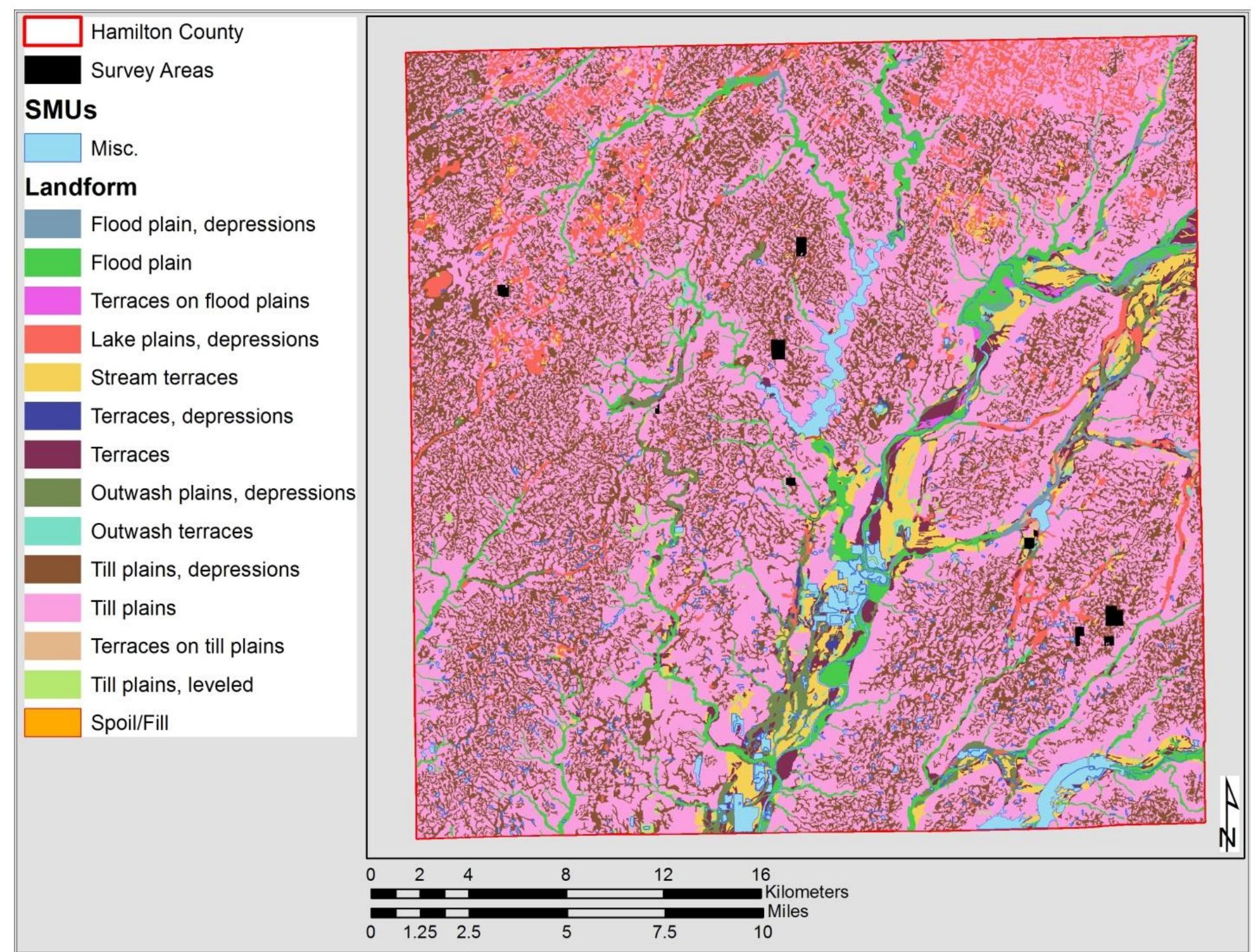Select the Lake plains, depressions label

coord(205,340)
